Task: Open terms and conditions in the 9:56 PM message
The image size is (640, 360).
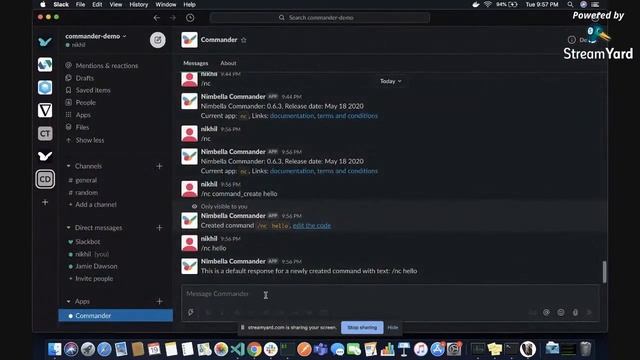Action: tap(347, 171)
